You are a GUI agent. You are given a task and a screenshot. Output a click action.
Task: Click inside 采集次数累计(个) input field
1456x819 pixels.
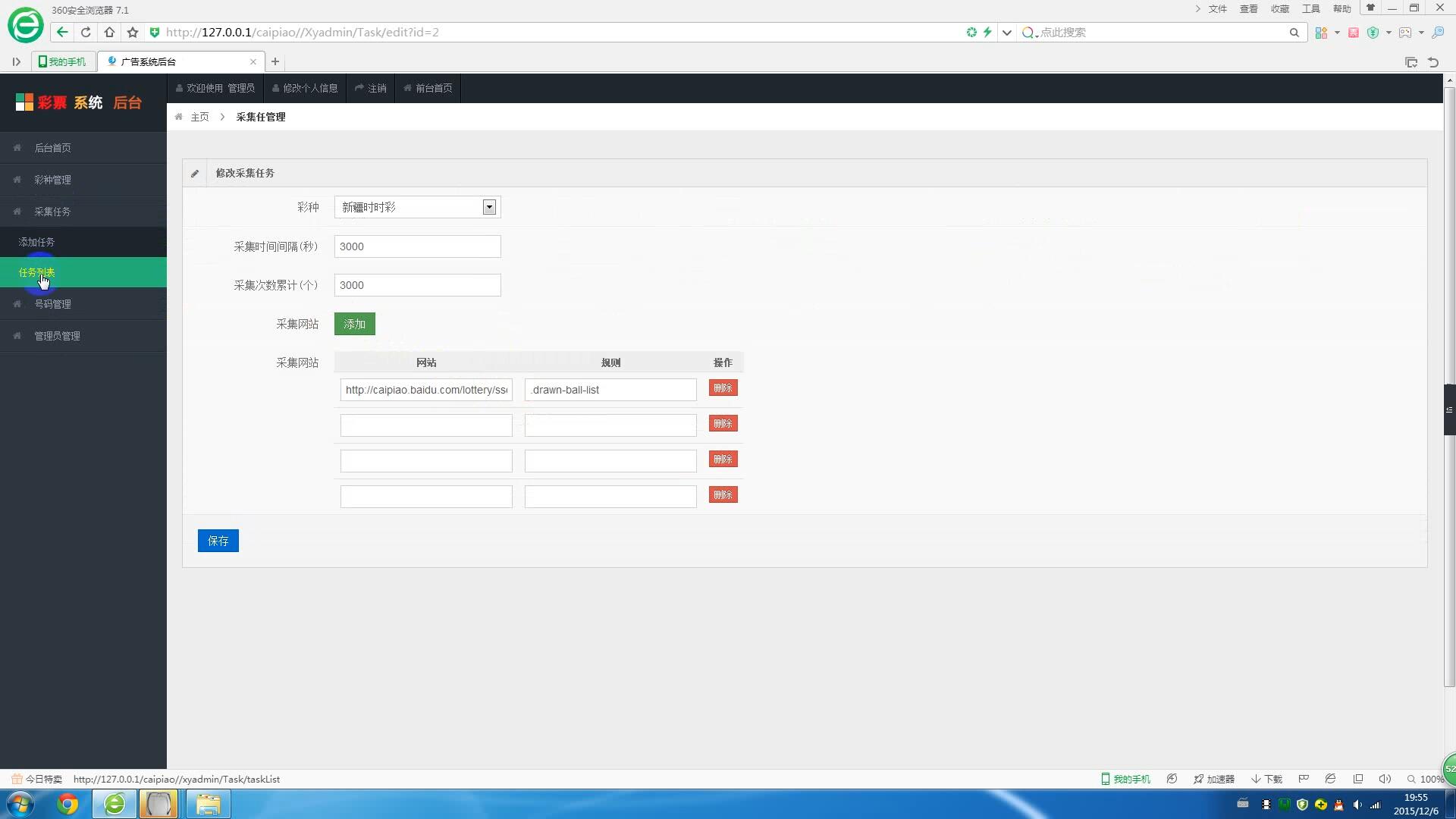418,285
